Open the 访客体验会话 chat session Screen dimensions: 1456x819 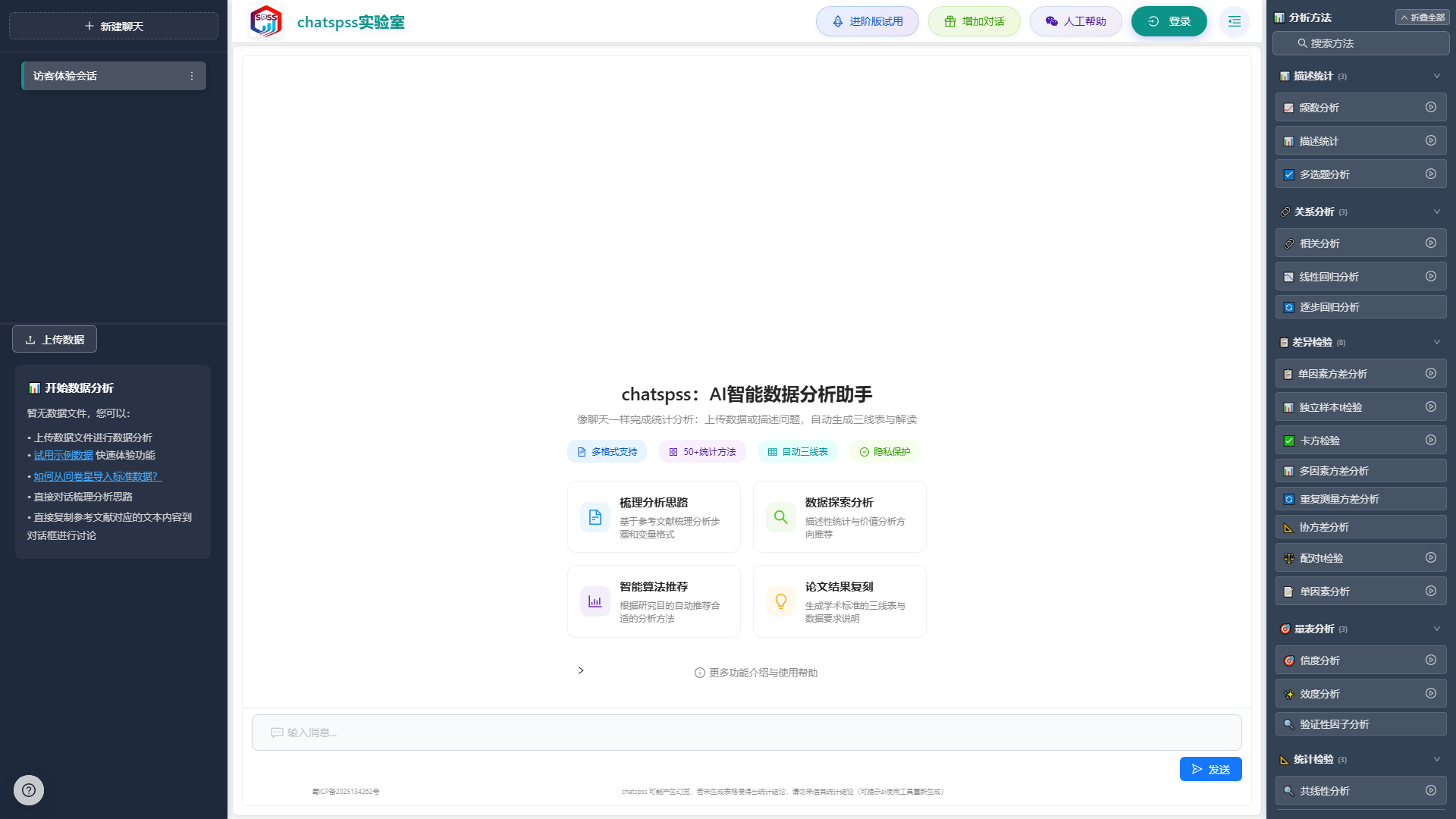(114, 76)
